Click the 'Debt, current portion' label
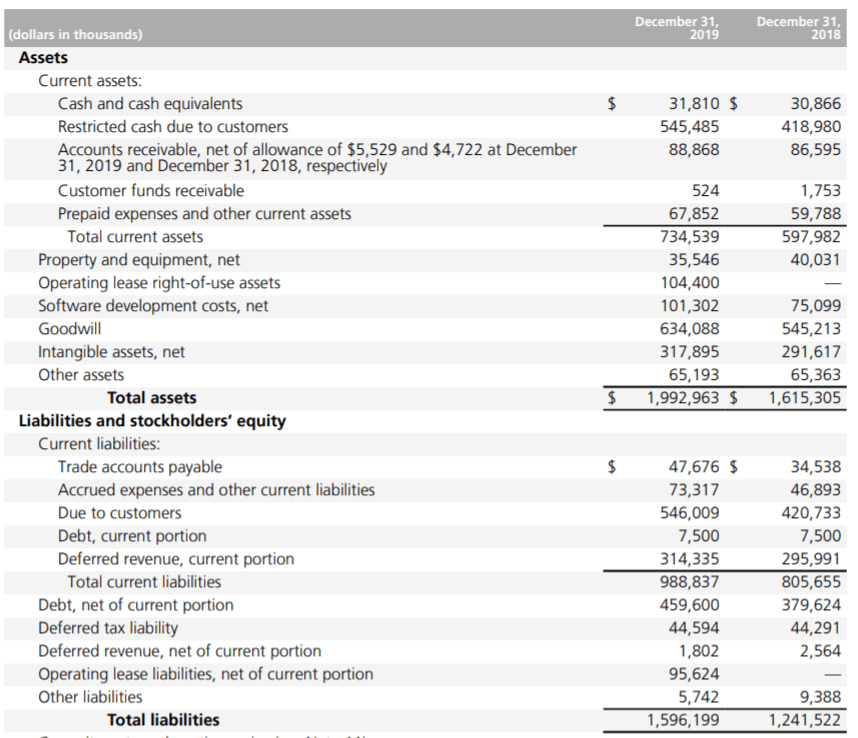The height and width of the screenshot is (738, 858). coord(132,536)
